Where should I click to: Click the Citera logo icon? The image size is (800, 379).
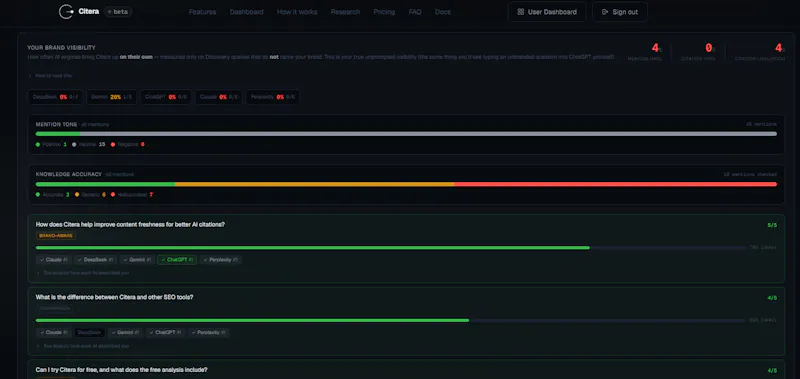tap(66, 12)
